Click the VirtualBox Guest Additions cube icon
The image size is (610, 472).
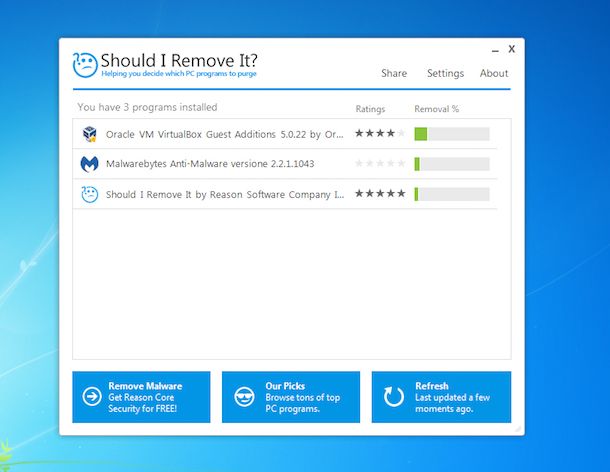pos(89,134)
